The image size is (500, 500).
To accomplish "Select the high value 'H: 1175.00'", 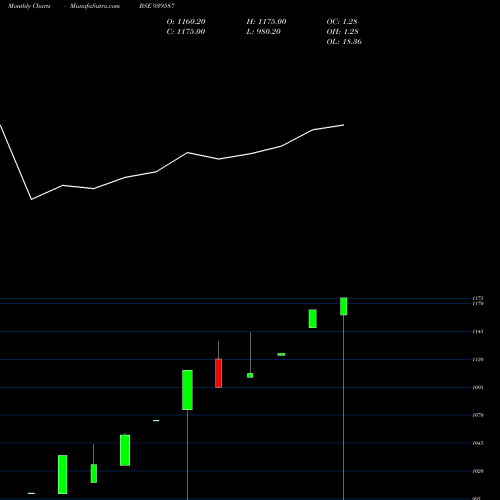I will click(x=266, y=22).
